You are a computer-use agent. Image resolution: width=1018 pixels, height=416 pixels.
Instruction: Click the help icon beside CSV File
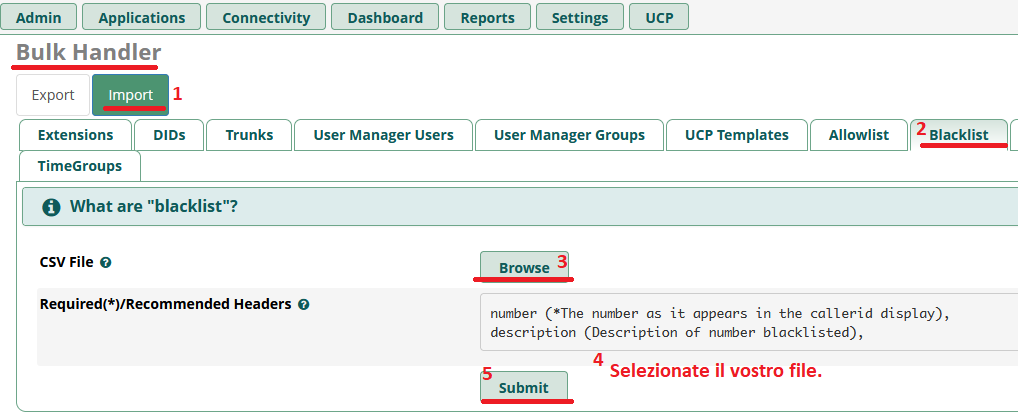pos(106,263)
